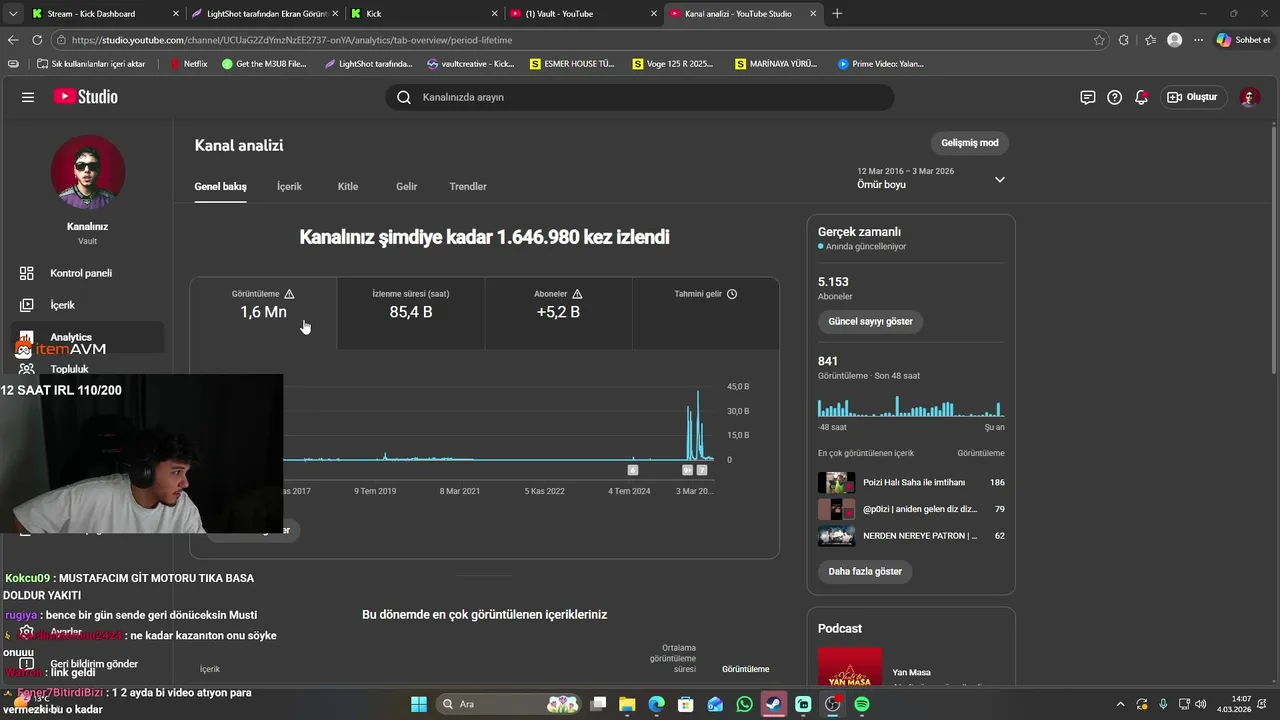Open Steam from the taskbar

[774, 704]
